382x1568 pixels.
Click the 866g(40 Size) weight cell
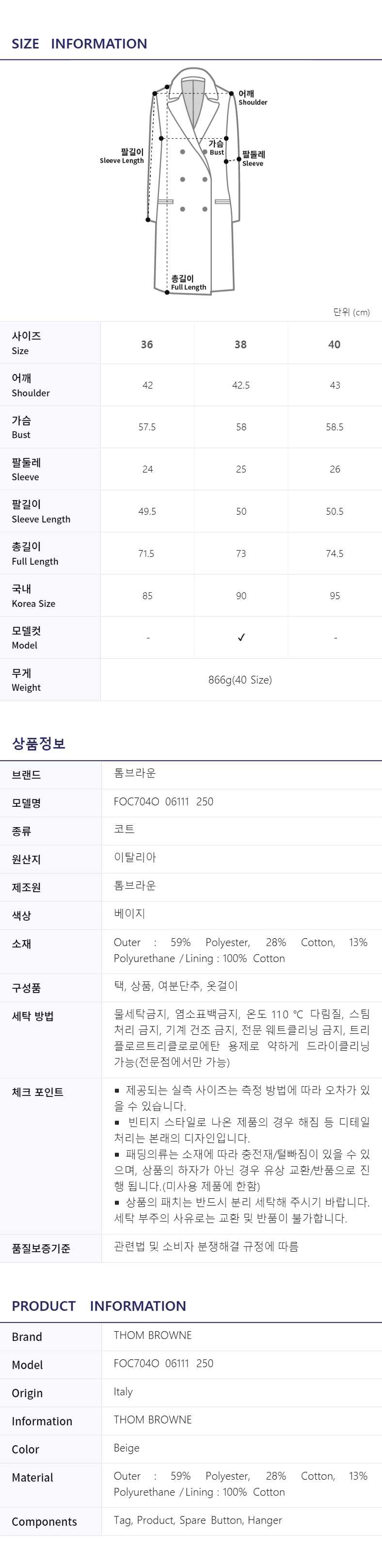tap(240, 680)
